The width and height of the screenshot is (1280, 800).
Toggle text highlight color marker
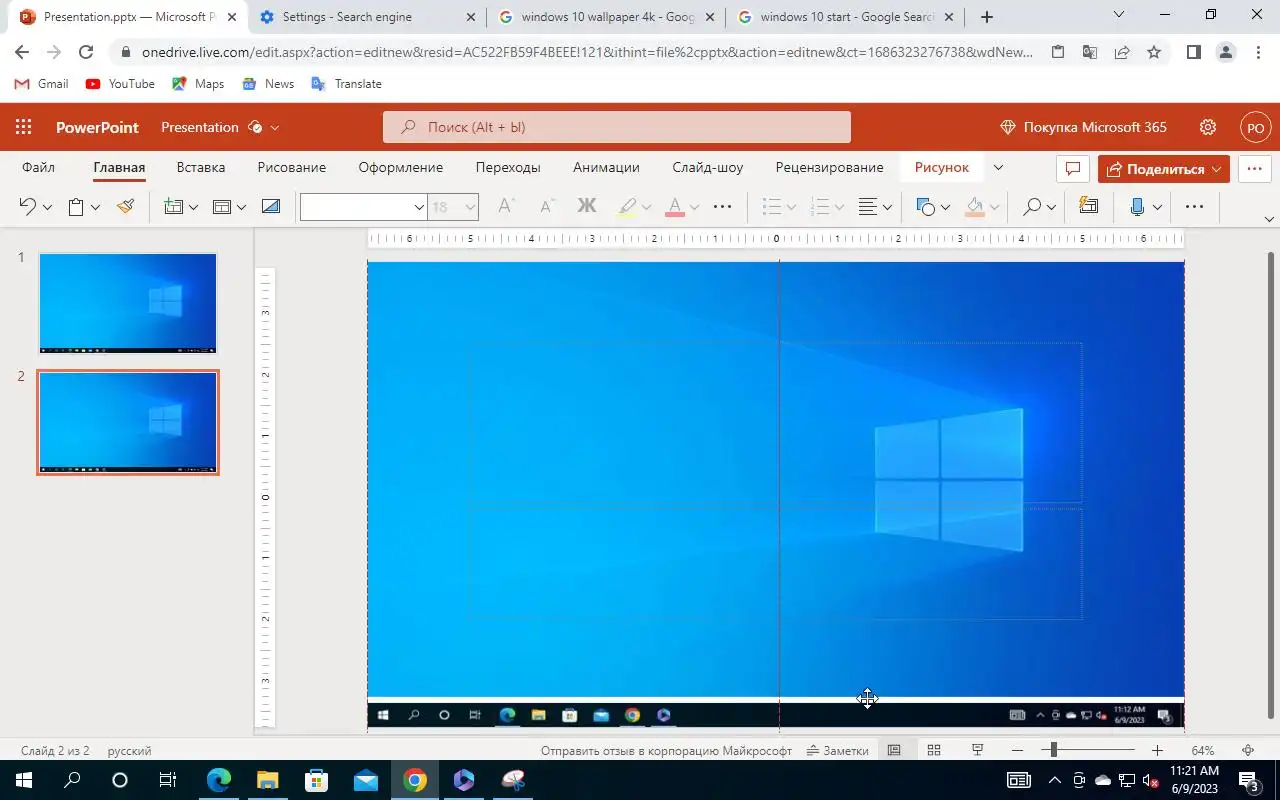pyautogui.click(x=627, y=207)
